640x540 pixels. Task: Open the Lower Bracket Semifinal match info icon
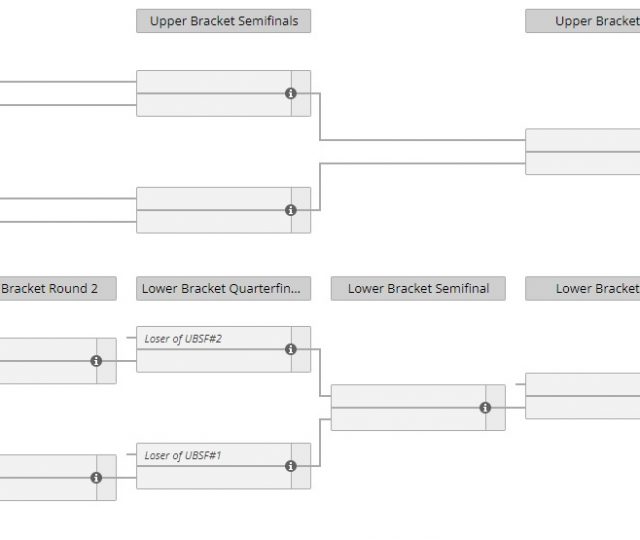point(485,408)
